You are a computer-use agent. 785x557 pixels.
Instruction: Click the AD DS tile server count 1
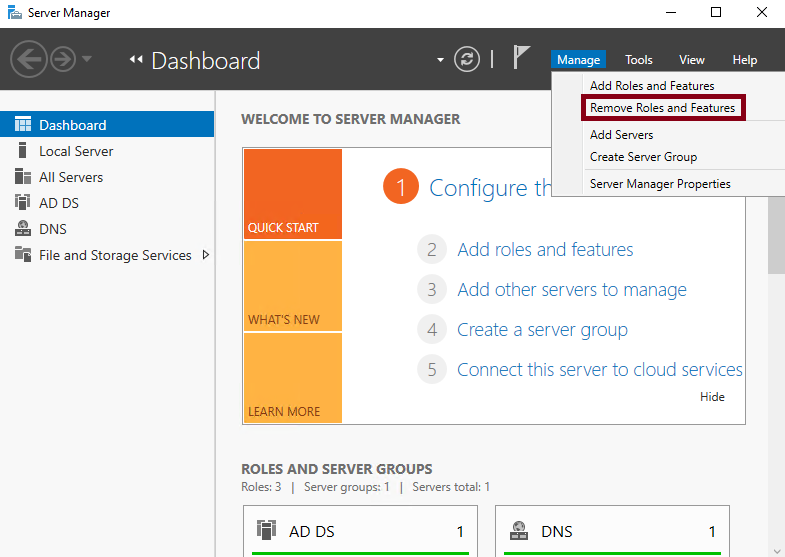(x=460, y=531)
